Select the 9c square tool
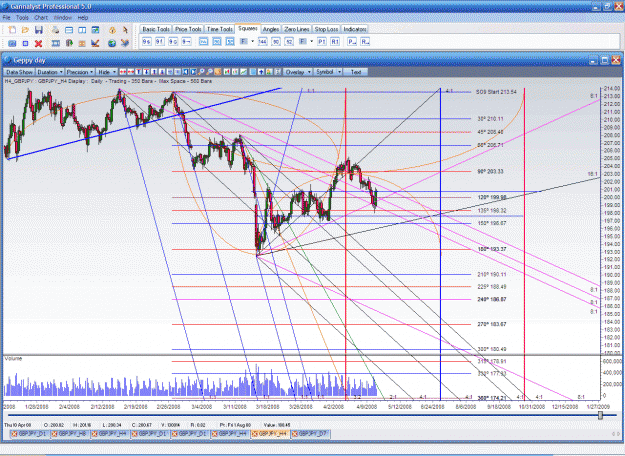Viewport: 625px width, 456px height. (x=173, y=41)
